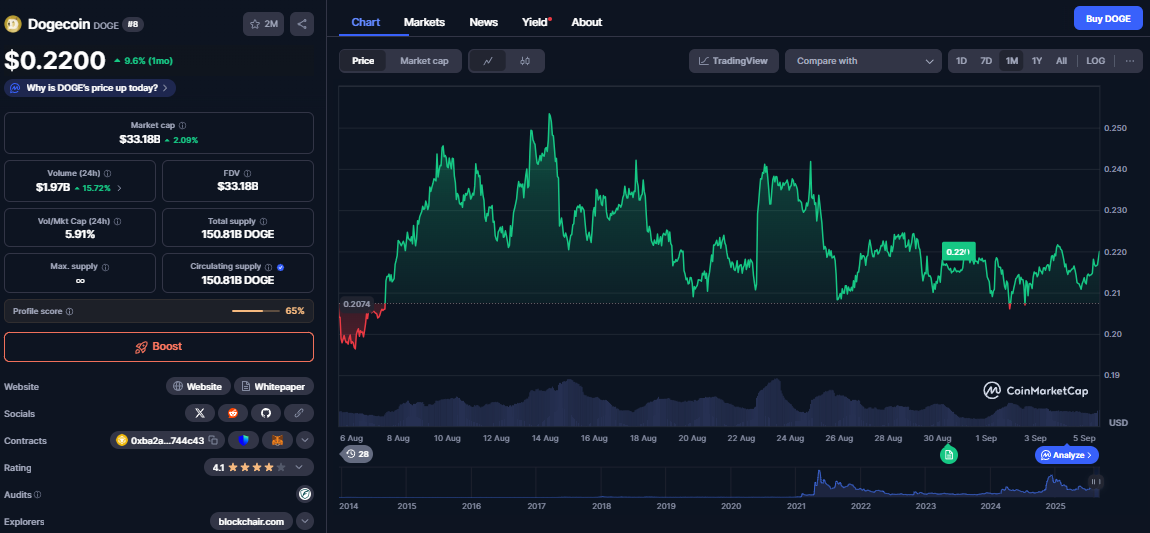This screenshot has width=1150, height=533.
Task: Expand Volume (24h) details arrow
Action: 120,188
